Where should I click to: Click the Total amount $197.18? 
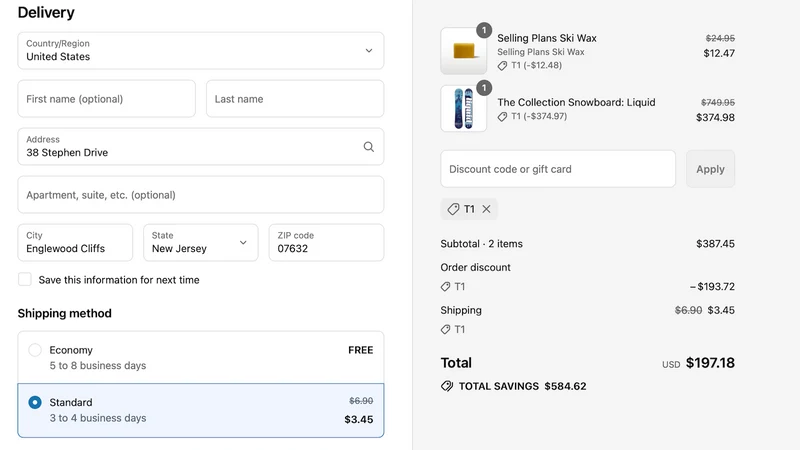710,363
